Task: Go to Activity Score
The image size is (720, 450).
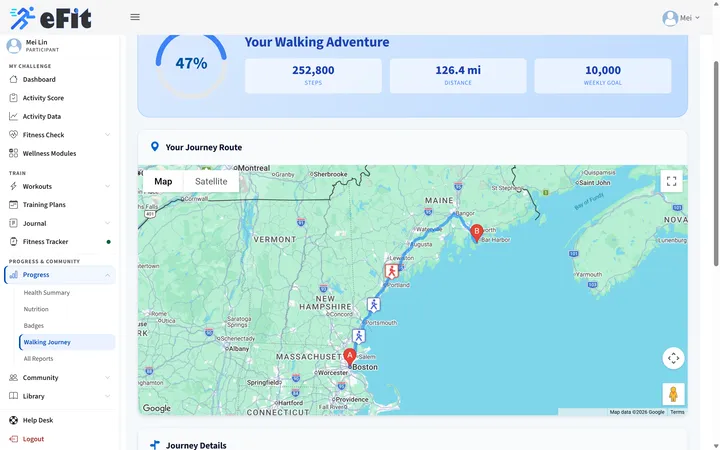Action: pos(44,98)
